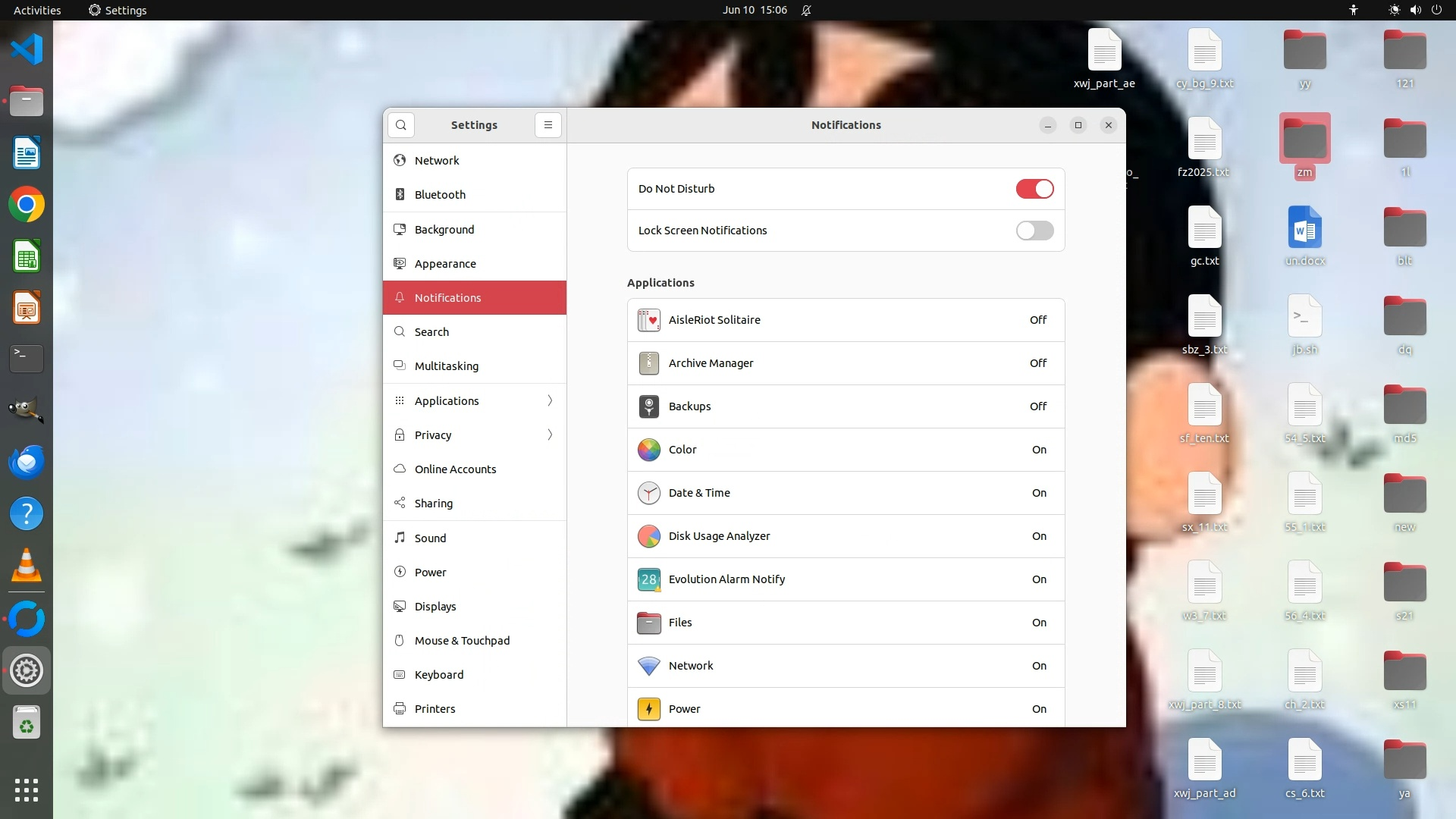
Task: Open Archive Manager notification settings row
Action: tap(846, 363)
